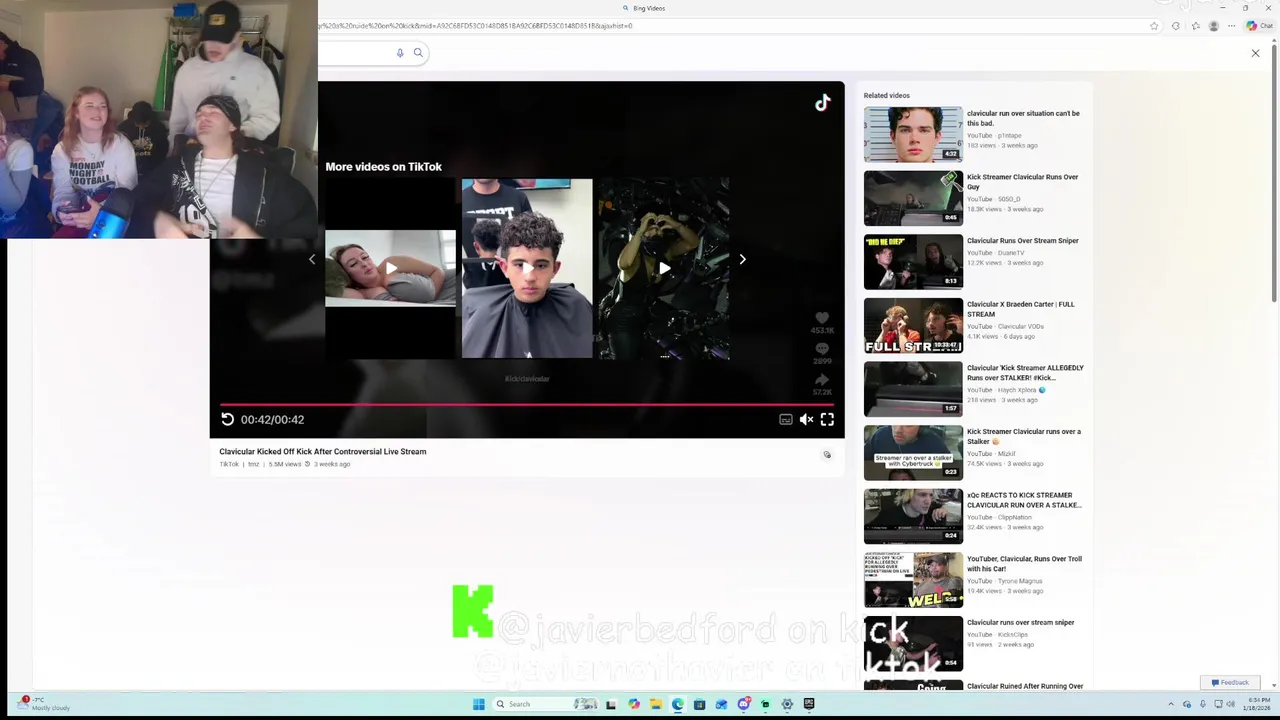Viewport: 1280px width, 720px height.
Task: Open Microsoft Edge from the taskbar
Action: point(678,704)
